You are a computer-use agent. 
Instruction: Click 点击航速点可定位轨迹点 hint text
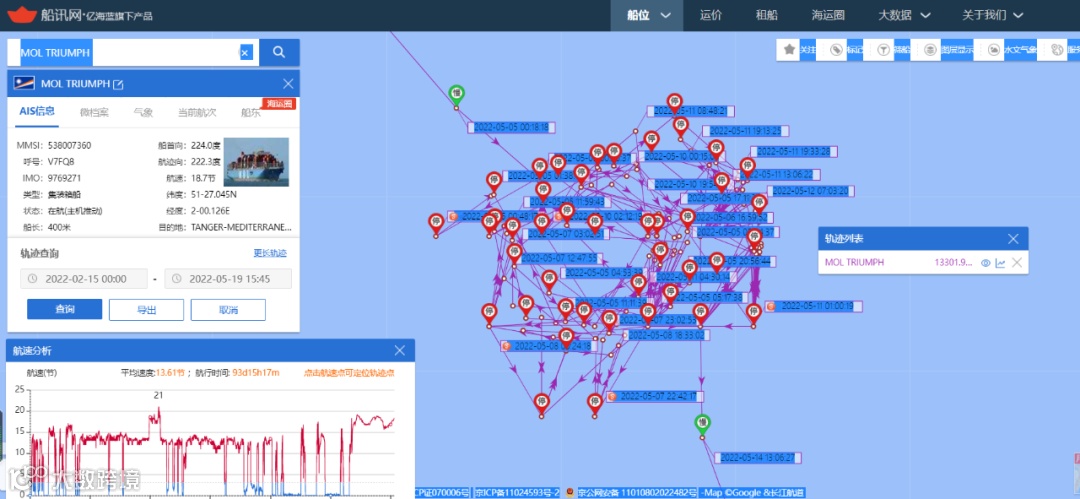point(349,373)
